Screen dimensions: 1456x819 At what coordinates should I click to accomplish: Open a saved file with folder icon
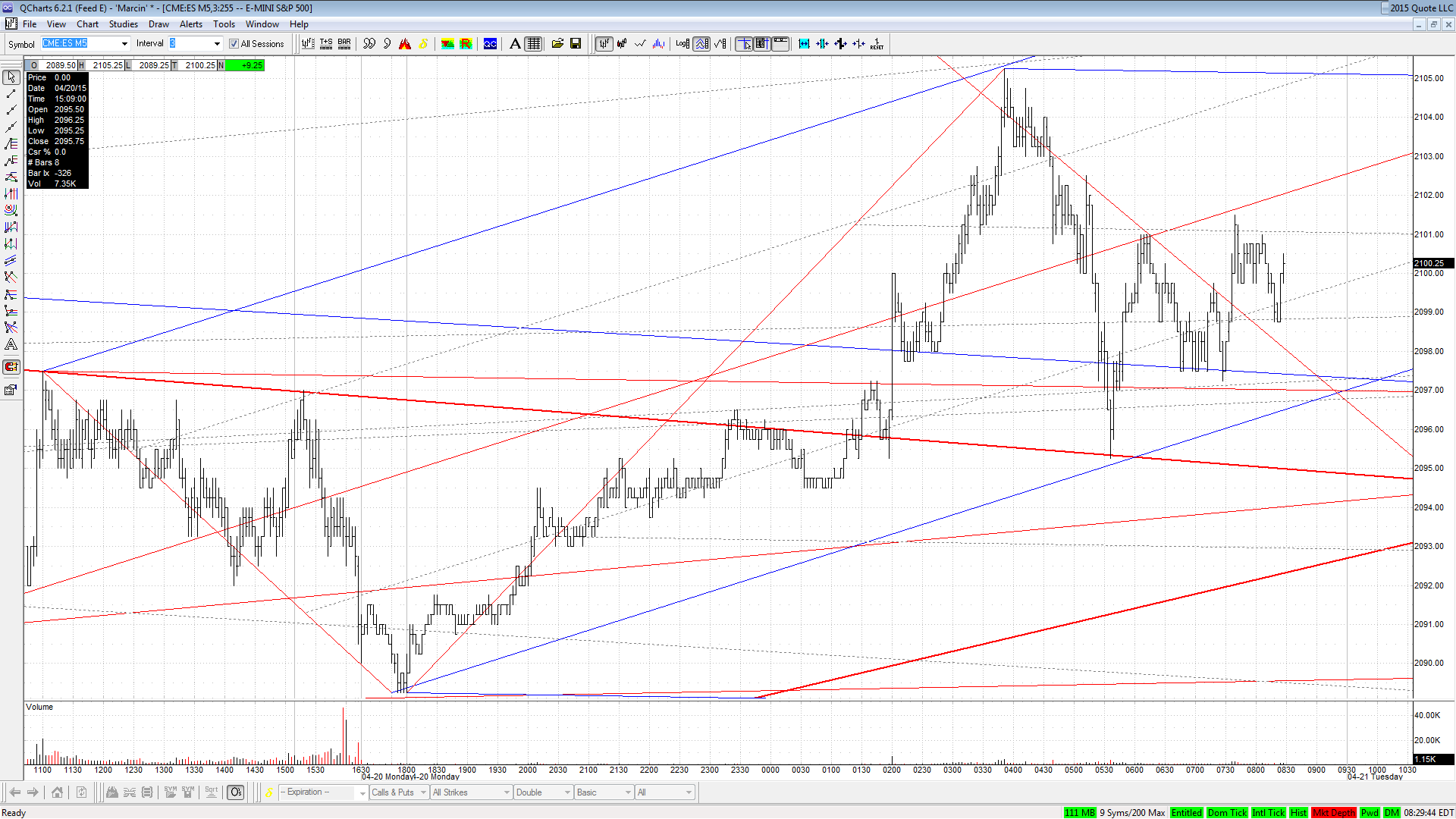(557, 44)
